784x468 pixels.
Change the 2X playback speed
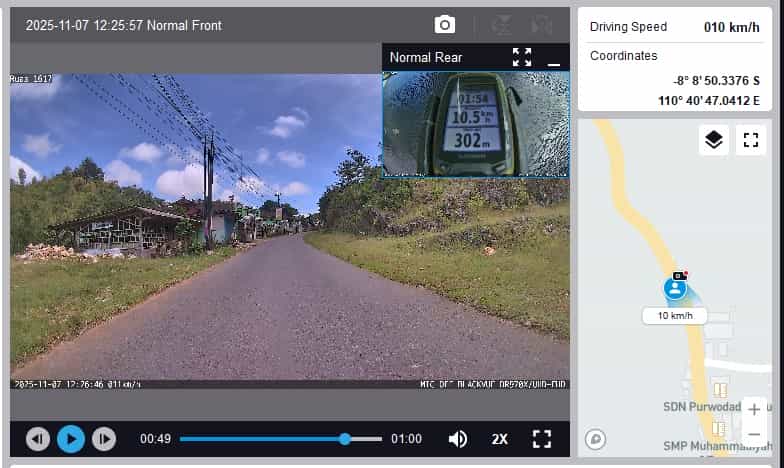pyautogui.click(x=500, y=439)
